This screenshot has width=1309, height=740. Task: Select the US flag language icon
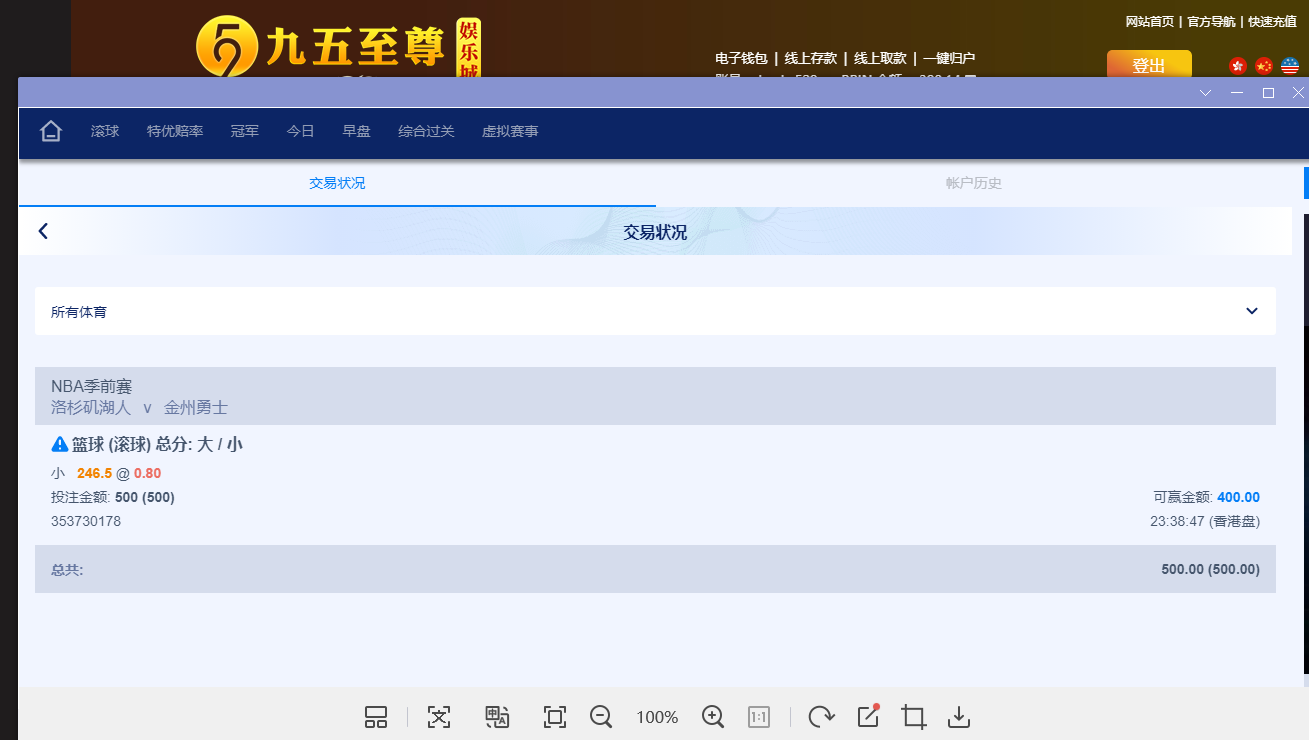coord(1290,66)
